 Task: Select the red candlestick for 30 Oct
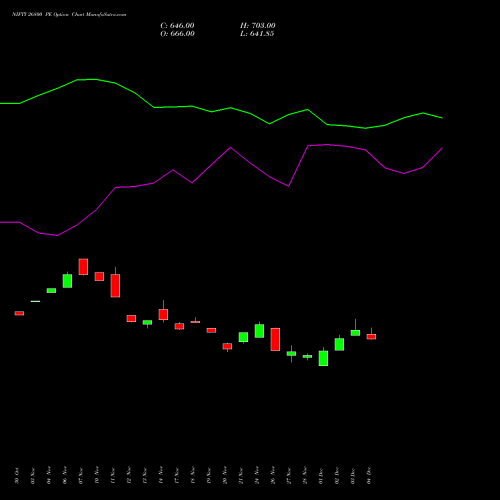(19, 313)
